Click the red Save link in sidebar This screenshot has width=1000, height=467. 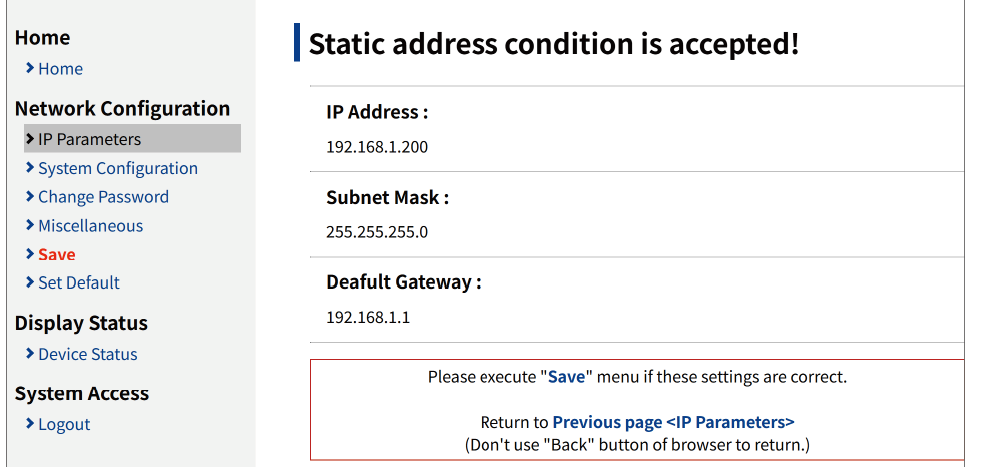(x=57, y=255)
